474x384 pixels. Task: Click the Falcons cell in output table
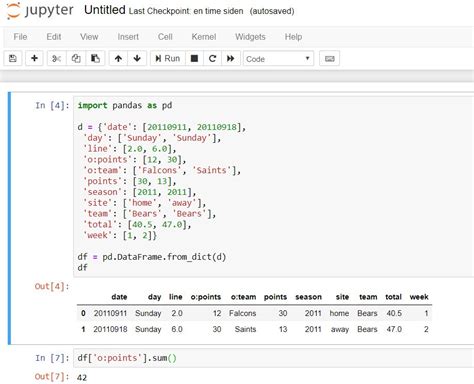pos(242,313)
